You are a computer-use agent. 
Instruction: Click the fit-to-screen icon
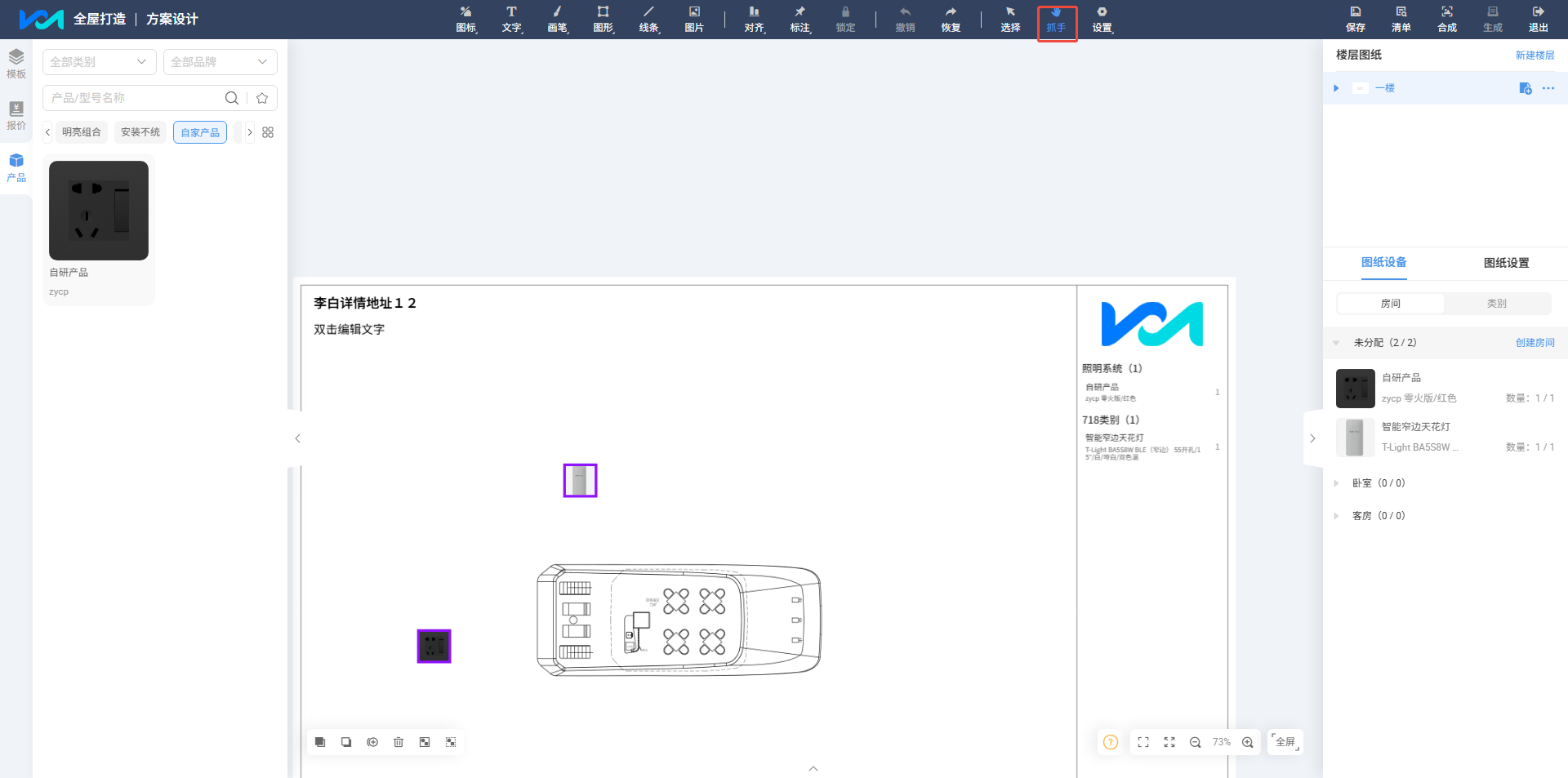point(1143,742)
